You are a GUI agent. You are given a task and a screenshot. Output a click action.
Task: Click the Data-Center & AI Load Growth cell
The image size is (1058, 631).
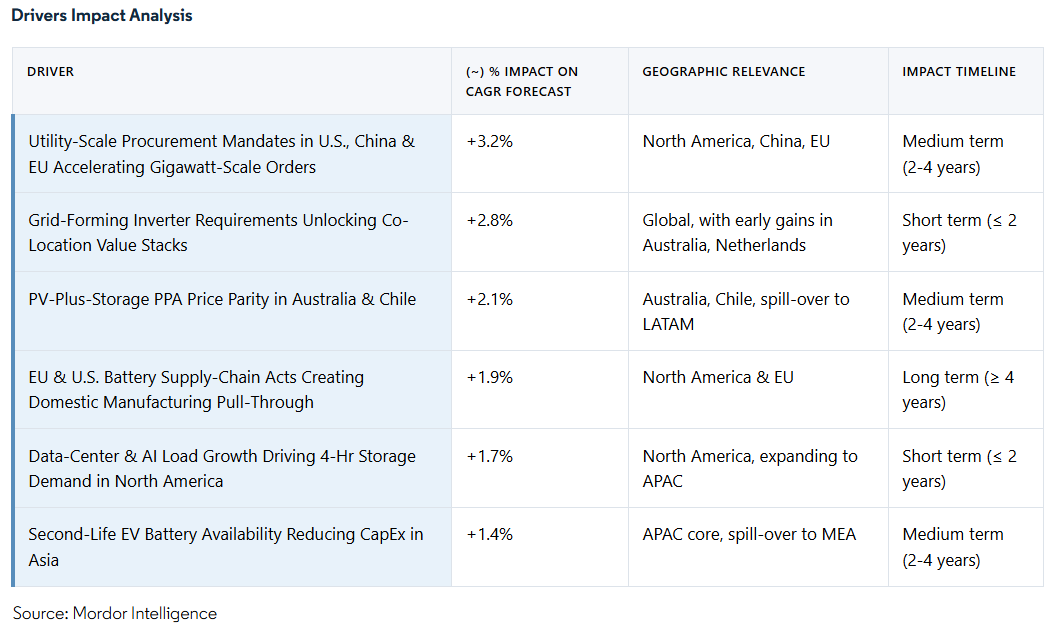[x=222, y=468]
